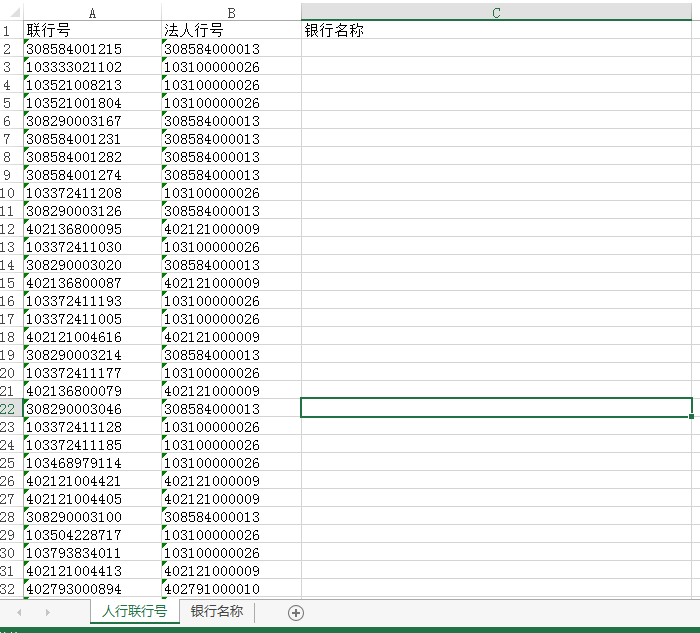Click cell containing 103372411208
The height and width of the screenshot is (633, 700).
pyautogui.click(x=92, y=192)
